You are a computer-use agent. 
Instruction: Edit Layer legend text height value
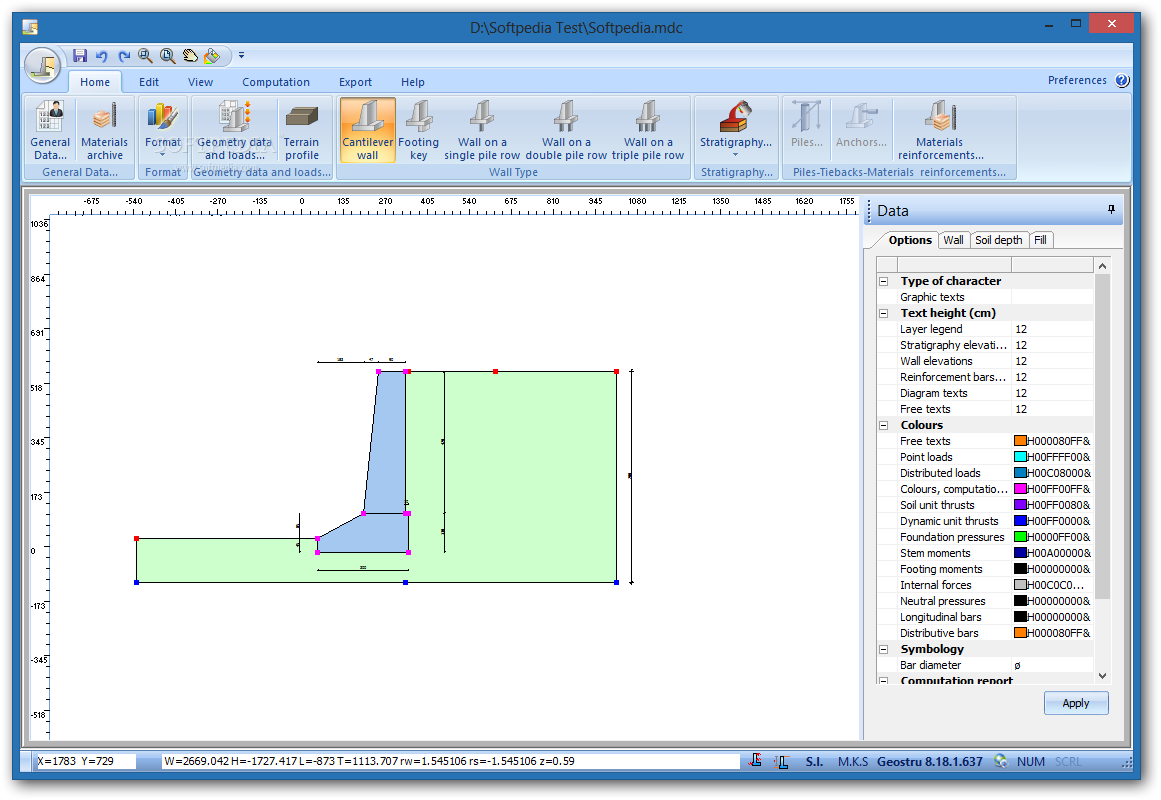point(1052,329)
